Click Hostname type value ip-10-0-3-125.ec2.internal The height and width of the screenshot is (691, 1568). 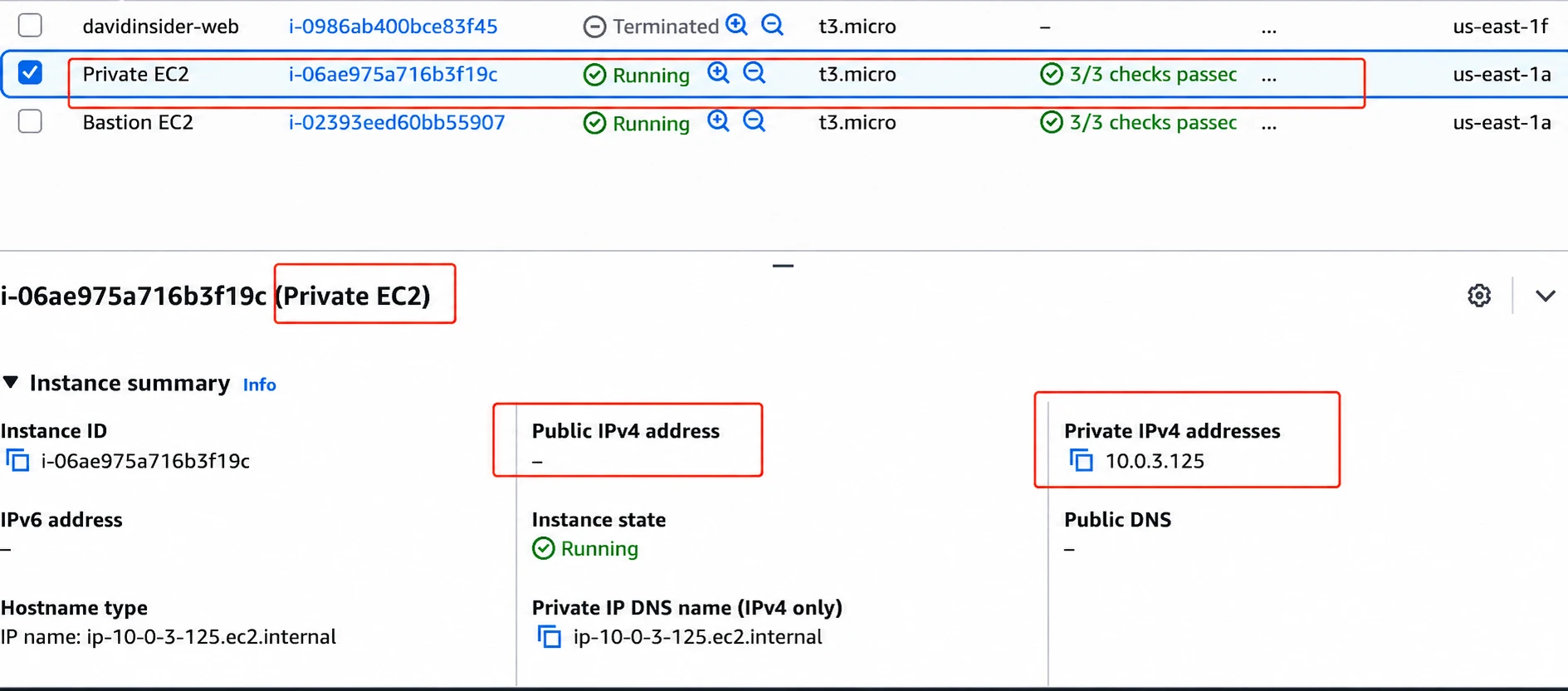click(169, 637)
